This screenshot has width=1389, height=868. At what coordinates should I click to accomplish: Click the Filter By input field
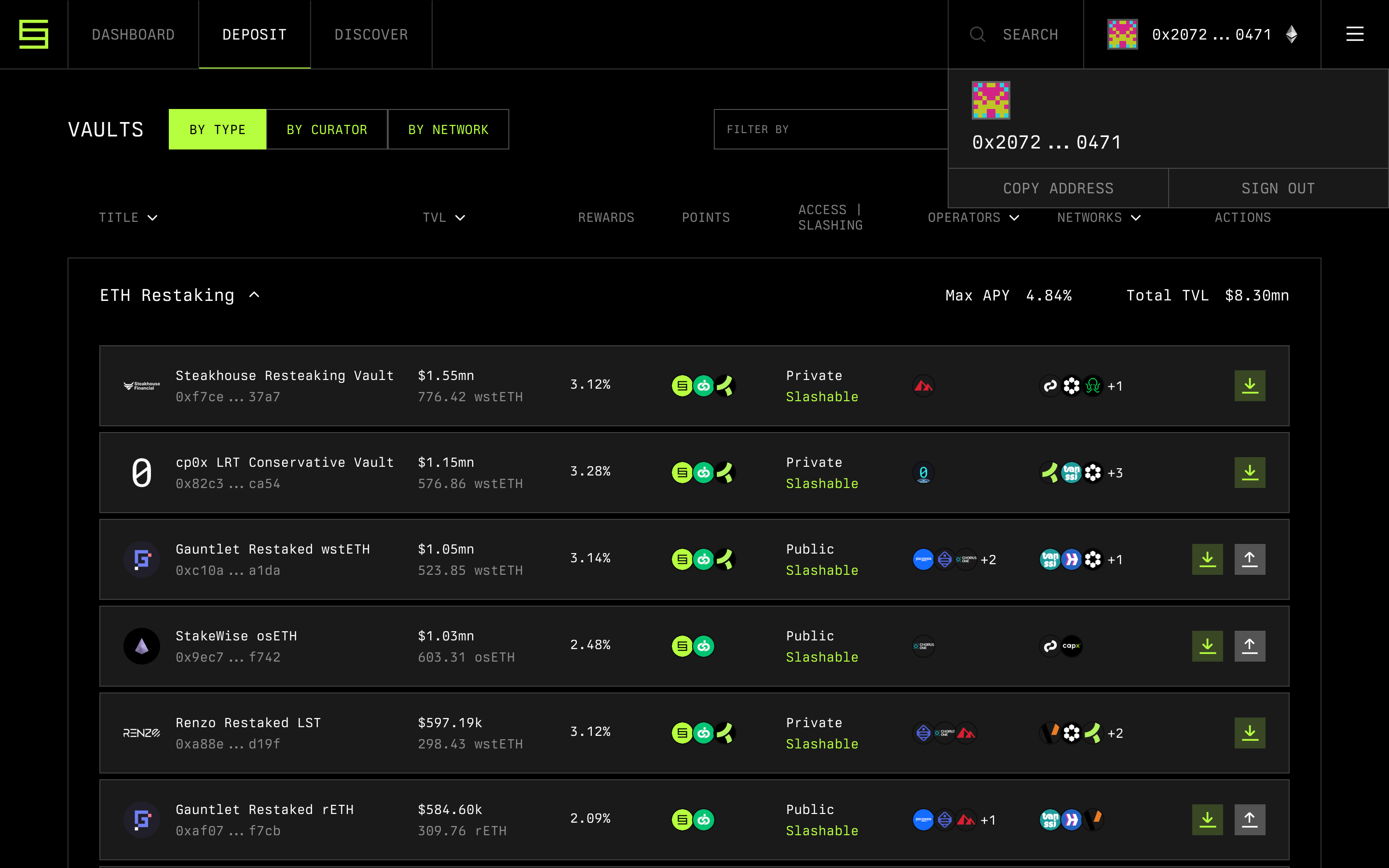click(x=831, y=129)
